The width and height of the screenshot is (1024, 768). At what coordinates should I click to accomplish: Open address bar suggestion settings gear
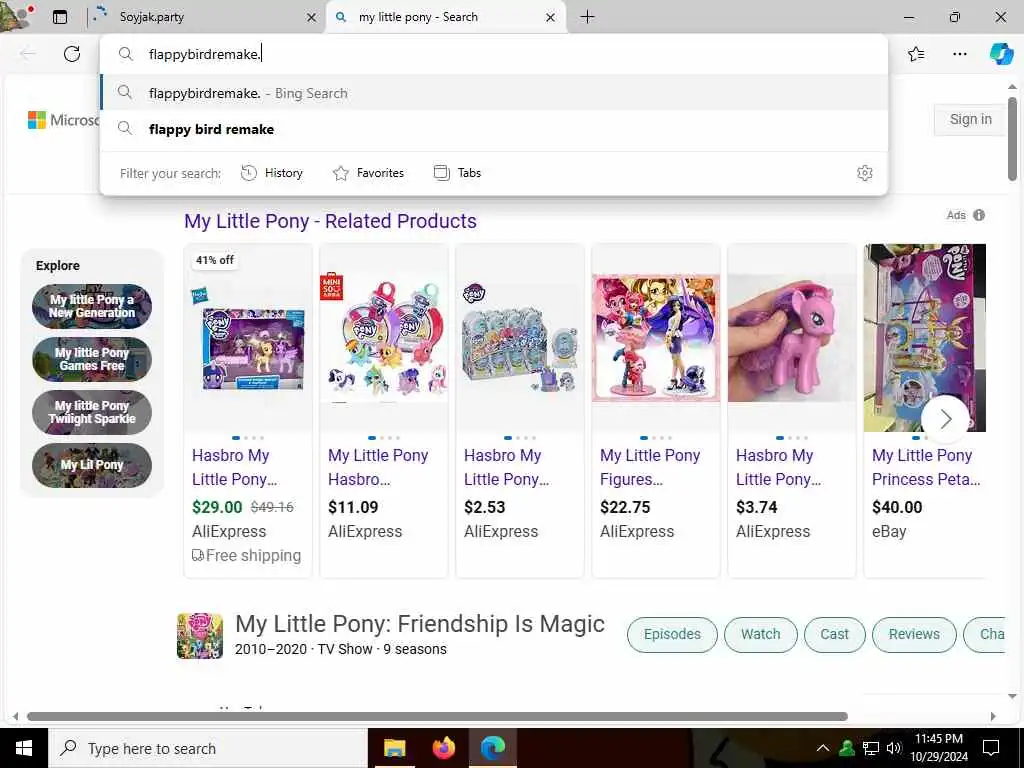click(x=865, y=173)
